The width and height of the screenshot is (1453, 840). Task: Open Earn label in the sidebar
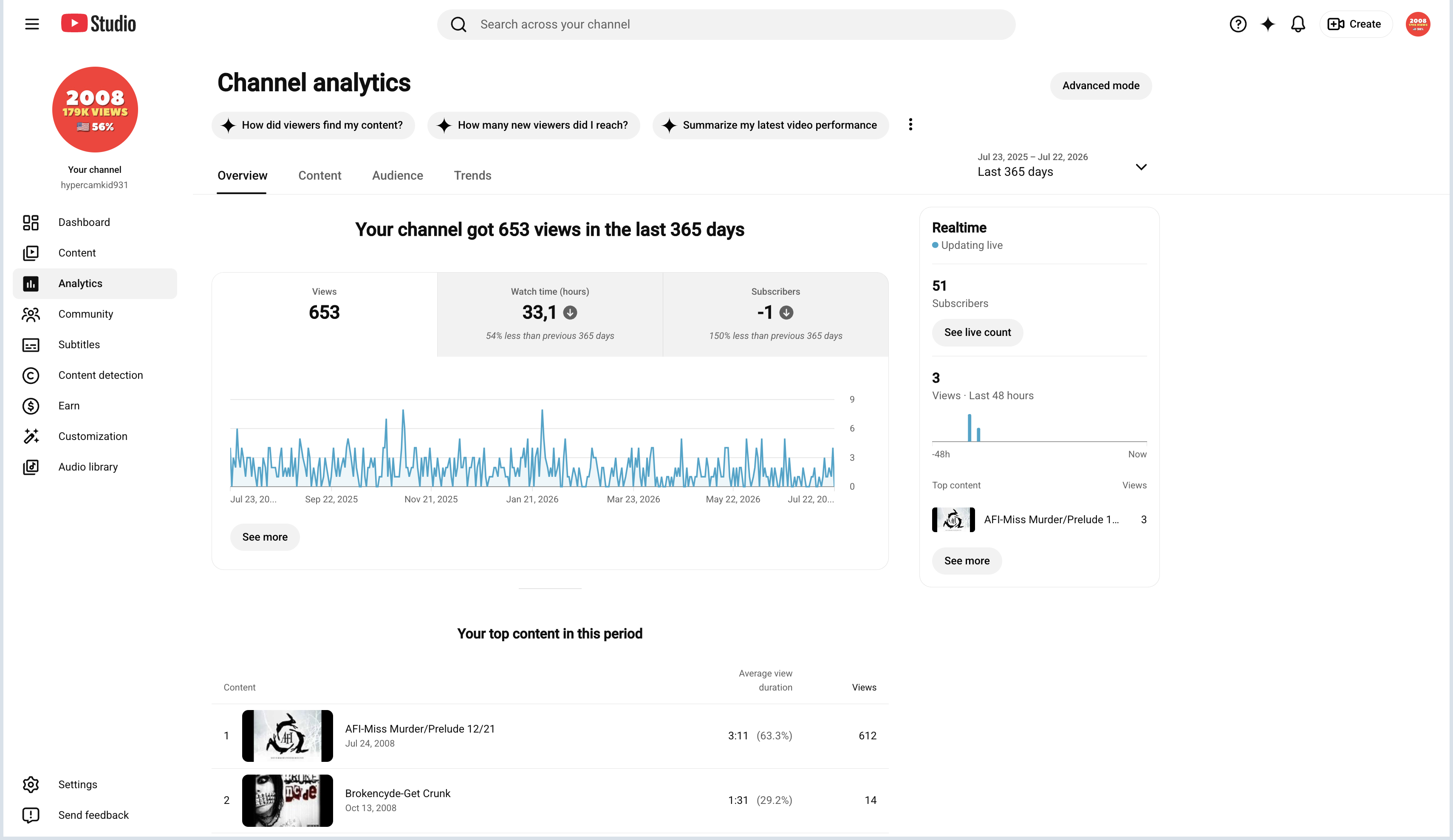pyautogui.click(x=69, y=406)
